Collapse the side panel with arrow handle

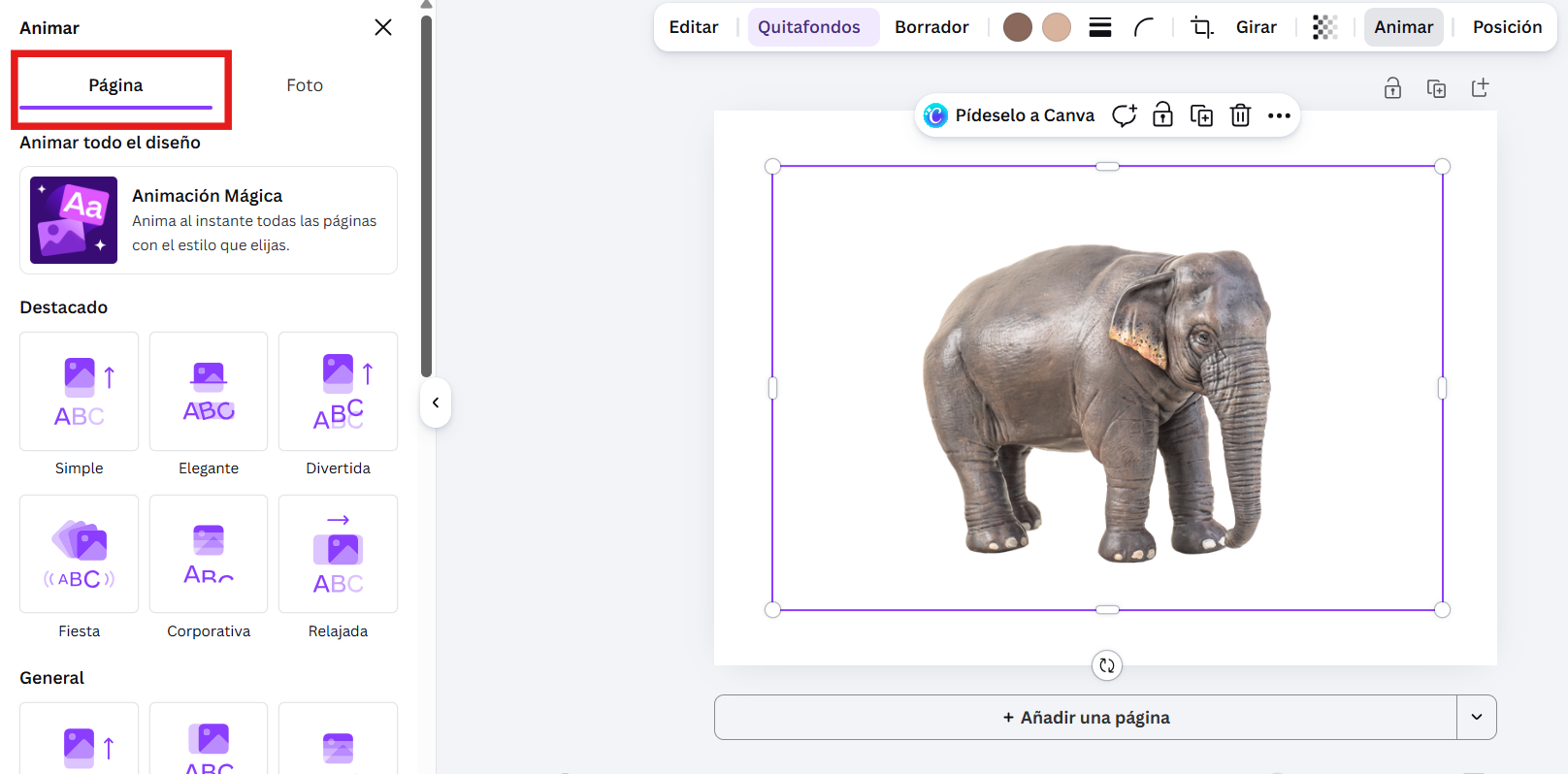(x=436, y=403)
